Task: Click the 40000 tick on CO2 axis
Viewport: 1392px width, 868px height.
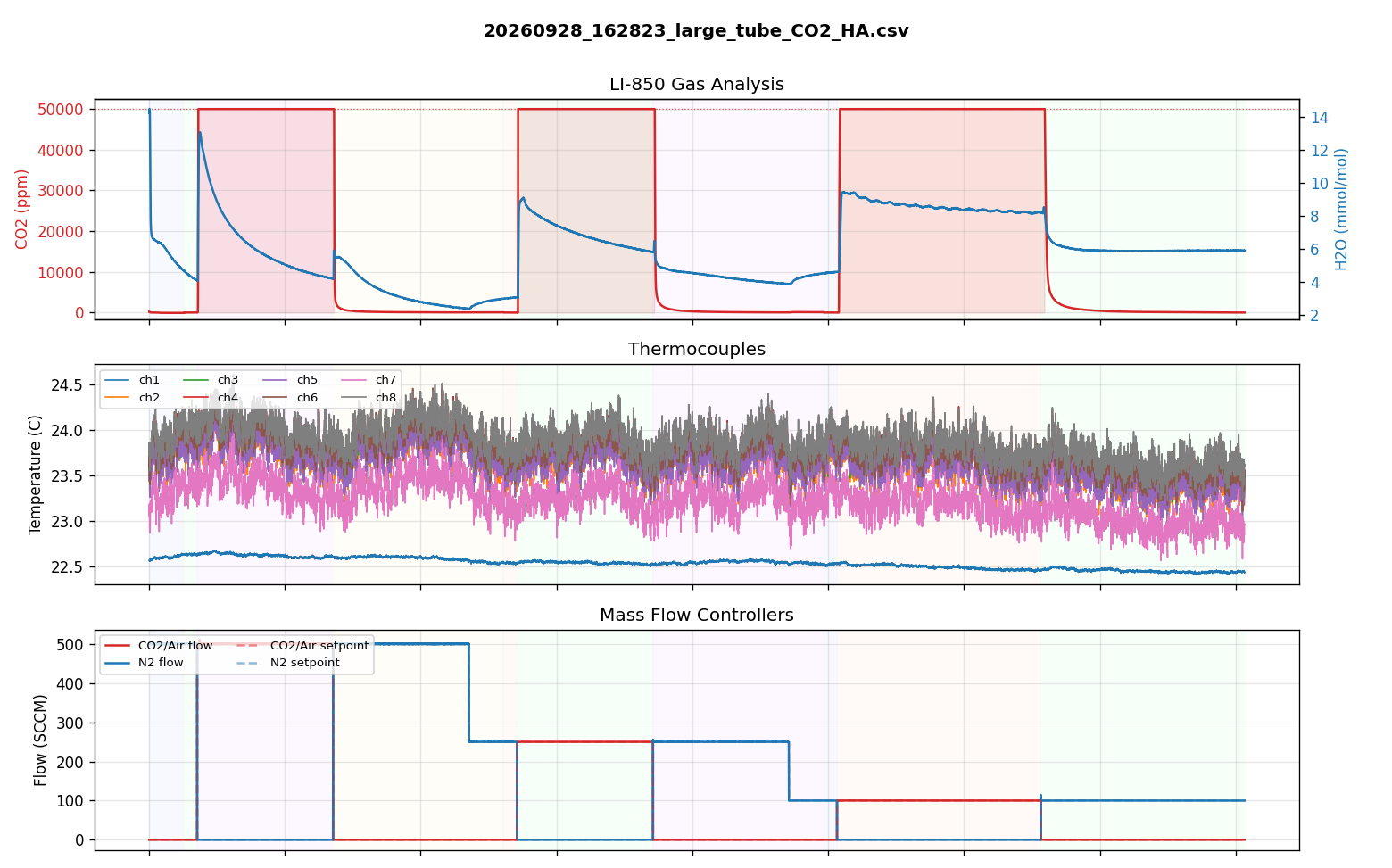Action: click(62, 150)
